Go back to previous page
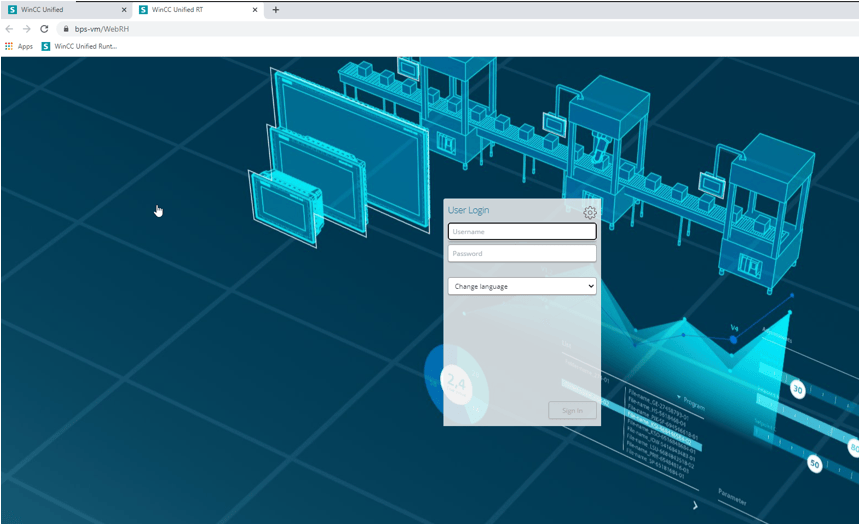Screen dimensions: 859x524 coord(9,29)
